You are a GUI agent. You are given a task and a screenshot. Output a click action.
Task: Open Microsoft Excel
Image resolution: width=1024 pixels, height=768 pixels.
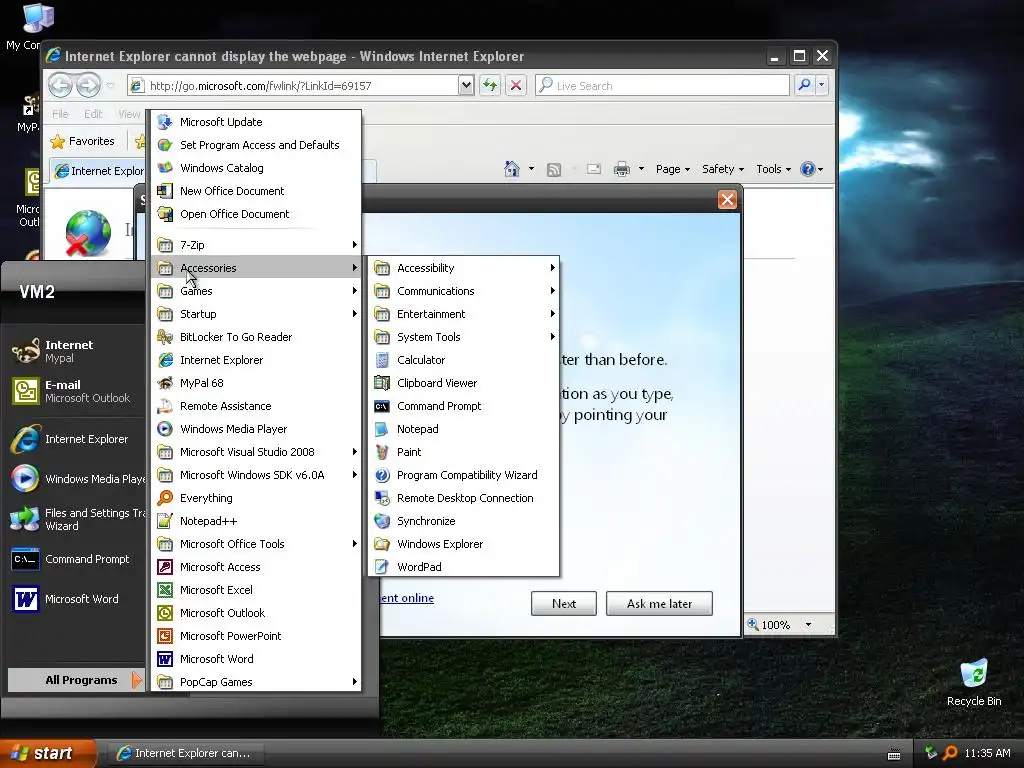(x=256, y=590)
